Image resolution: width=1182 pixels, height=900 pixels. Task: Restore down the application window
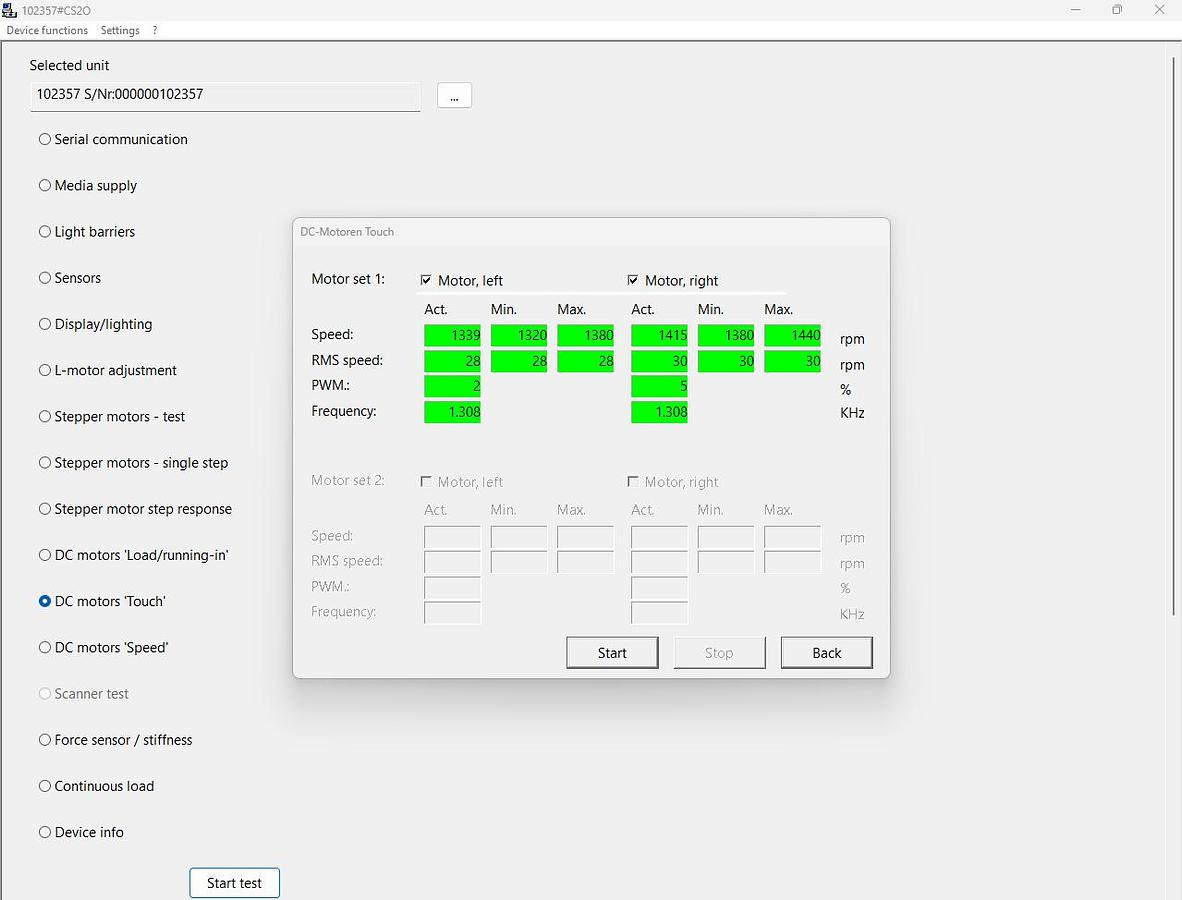1117,10
